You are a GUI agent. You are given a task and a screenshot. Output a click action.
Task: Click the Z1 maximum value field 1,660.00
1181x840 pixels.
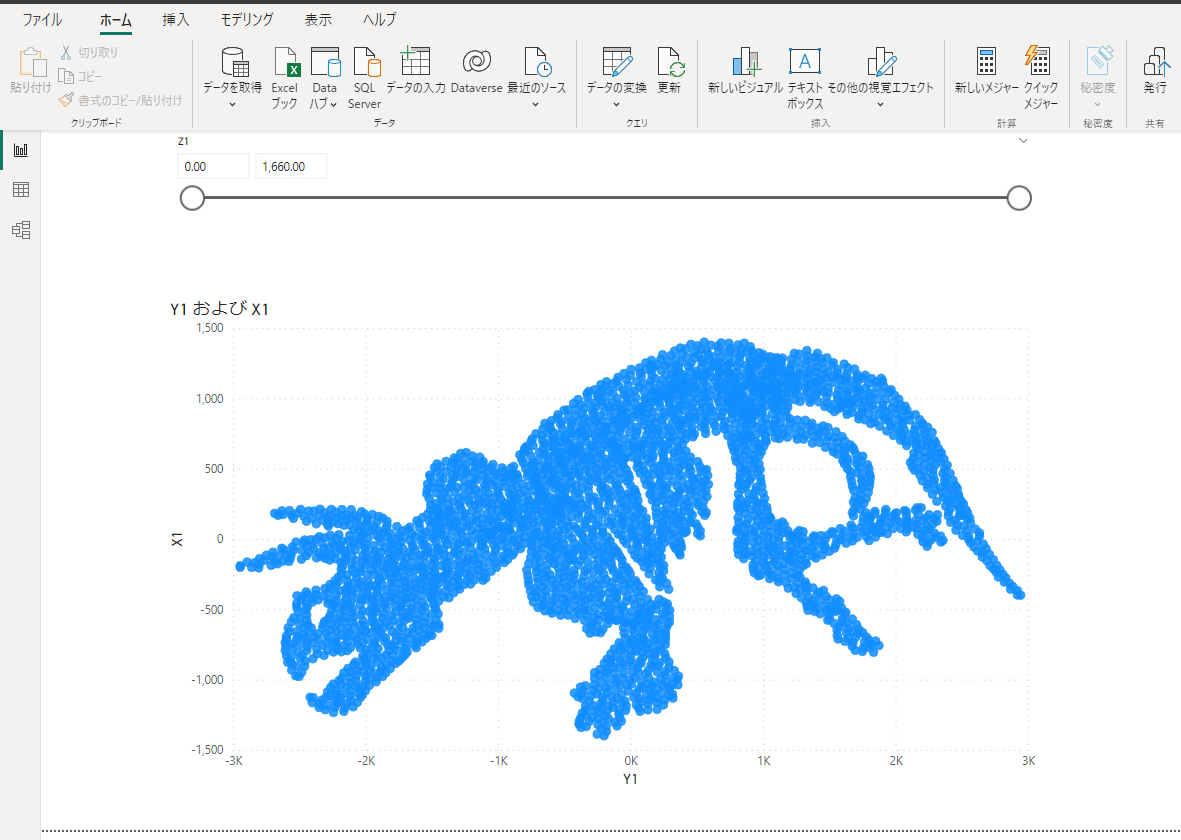(291, 166)
